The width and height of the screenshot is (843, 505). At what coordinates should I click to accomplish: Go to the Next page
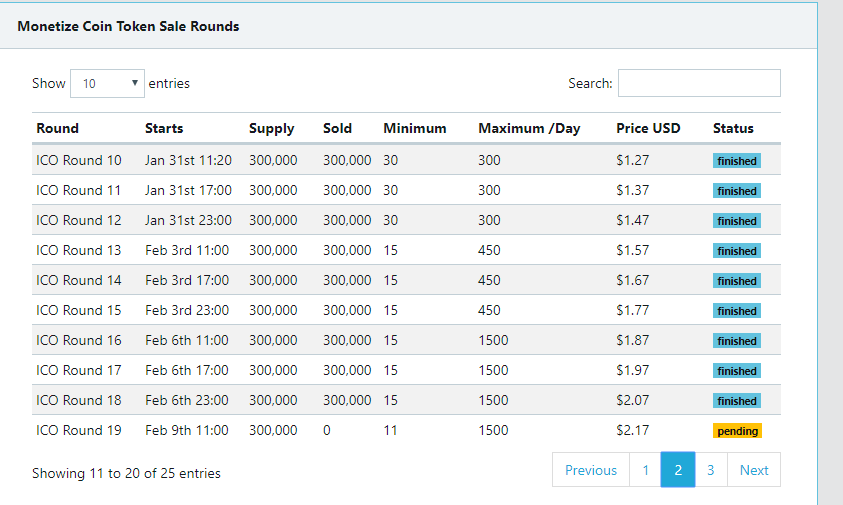754,470
